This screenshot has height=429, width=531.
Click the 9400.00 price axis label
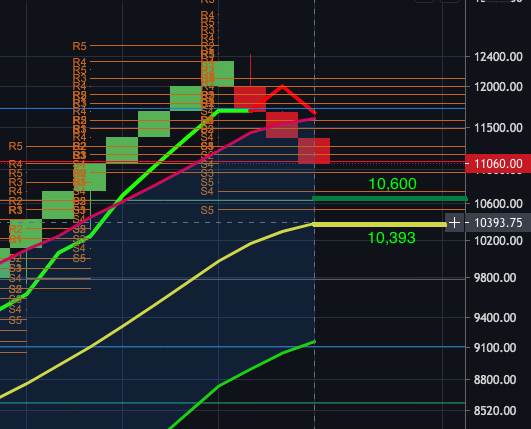[x=495, y=318]
